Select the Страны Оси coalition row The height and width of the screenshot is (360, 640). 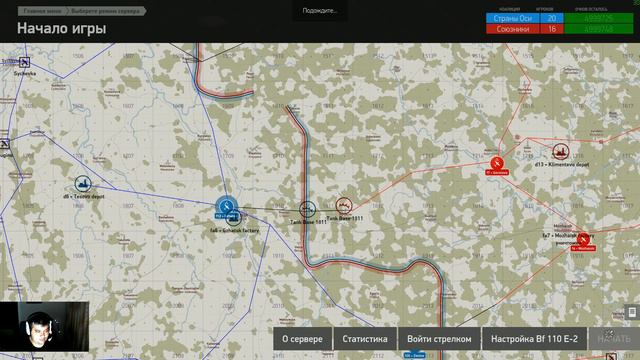pos(513,18)
